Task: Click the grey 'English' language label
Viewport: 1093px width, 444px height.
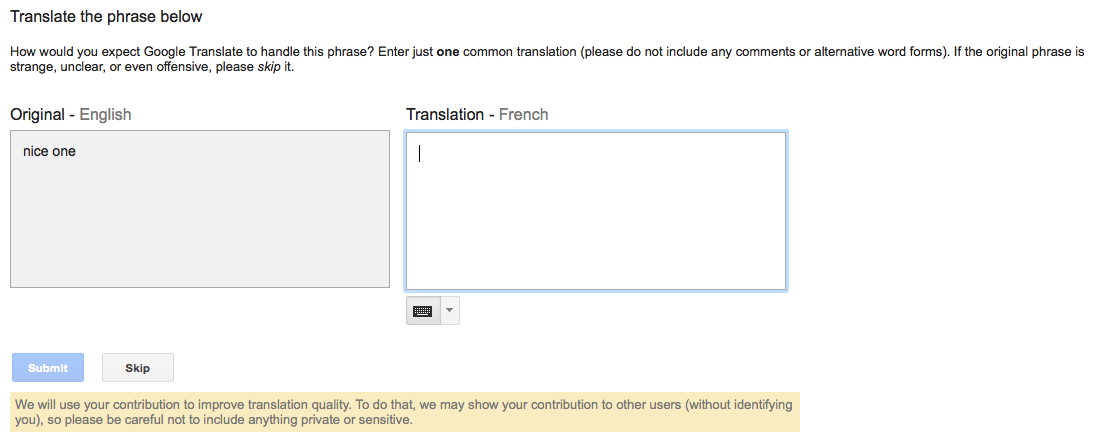Action: point(105,114)
